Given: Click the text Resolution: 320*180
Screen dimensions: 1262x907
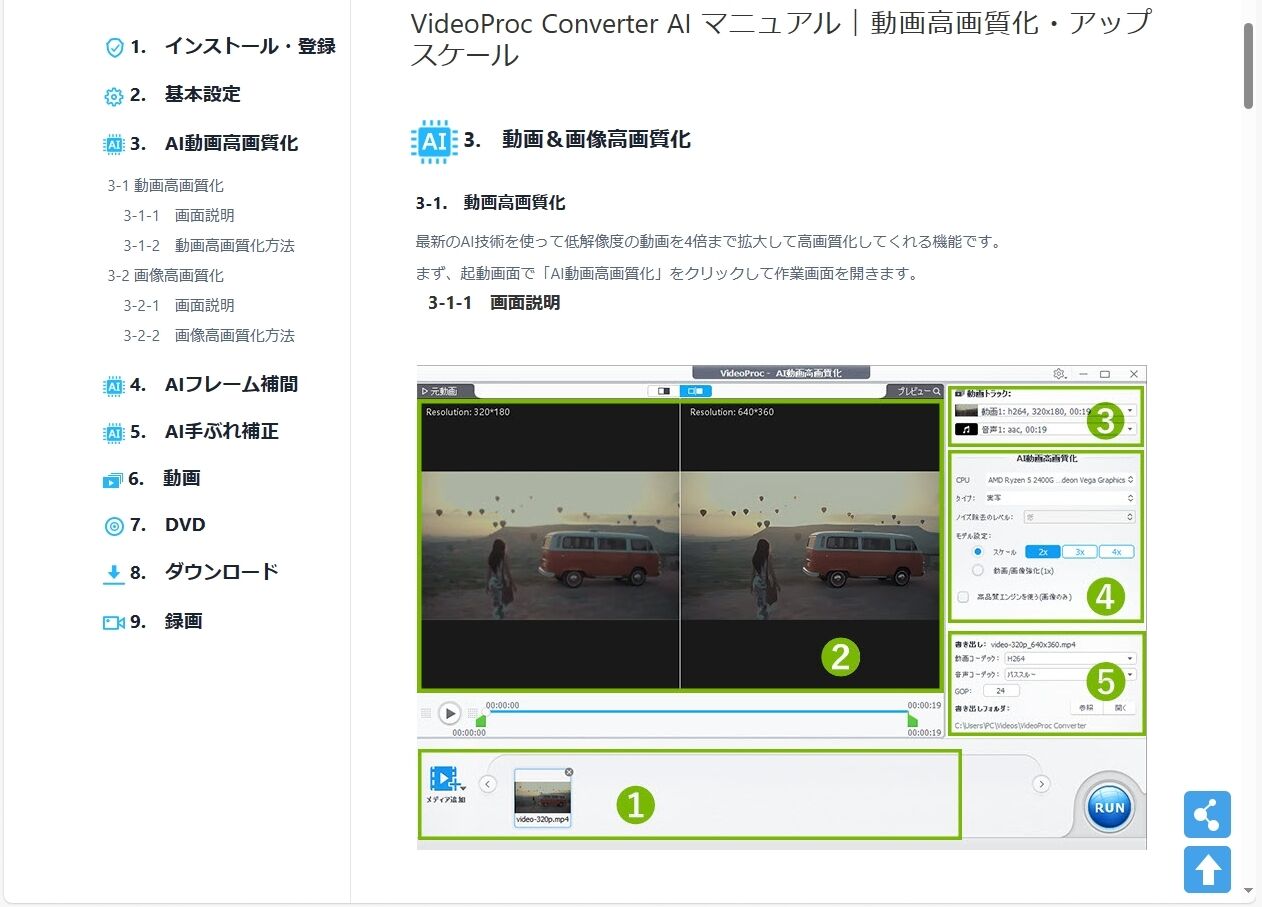Looking at the screenshot, I should tap(467, 412).
